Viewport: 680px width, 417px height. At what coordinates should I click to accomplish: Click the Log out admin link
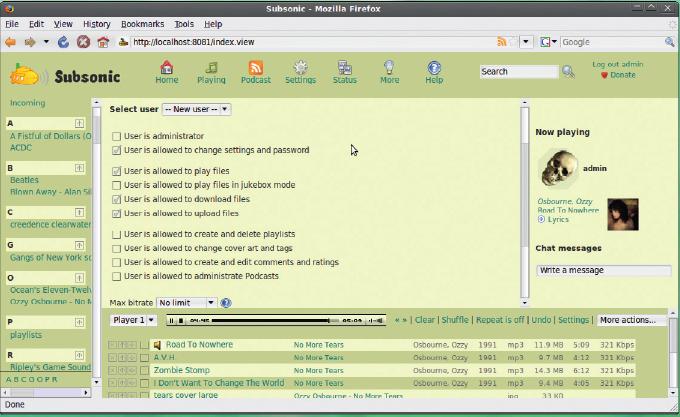coord(618,64)
